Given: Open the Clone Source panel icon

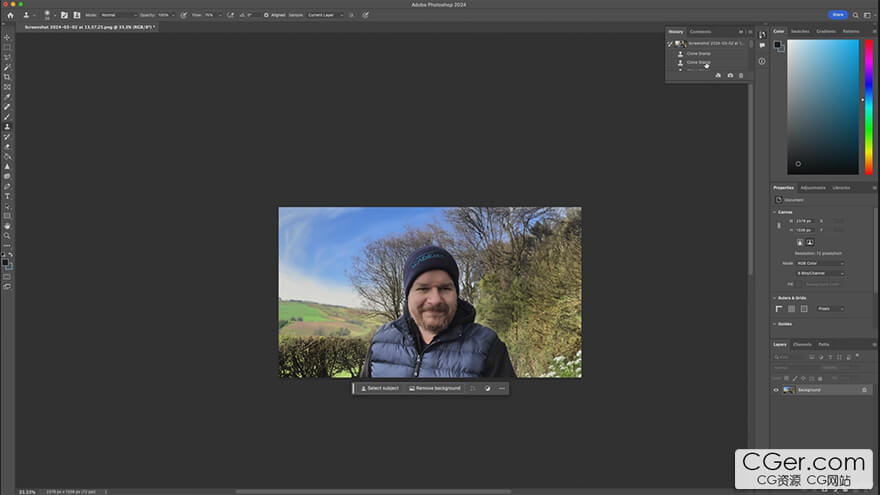Looking at the screenshot, I should pos(76,15).
